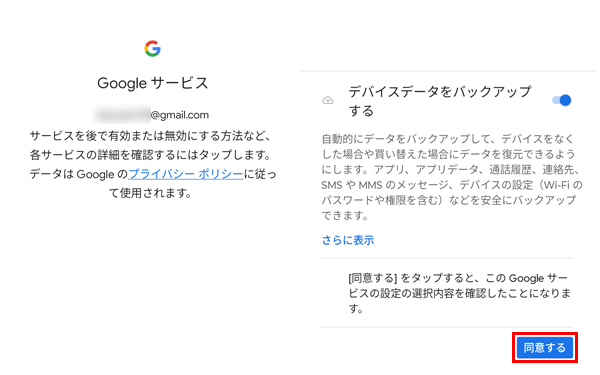The height and width of the screenshot is (375, 600).
Task: Click the divider above the backup section
Action: (x=448, y=71)
